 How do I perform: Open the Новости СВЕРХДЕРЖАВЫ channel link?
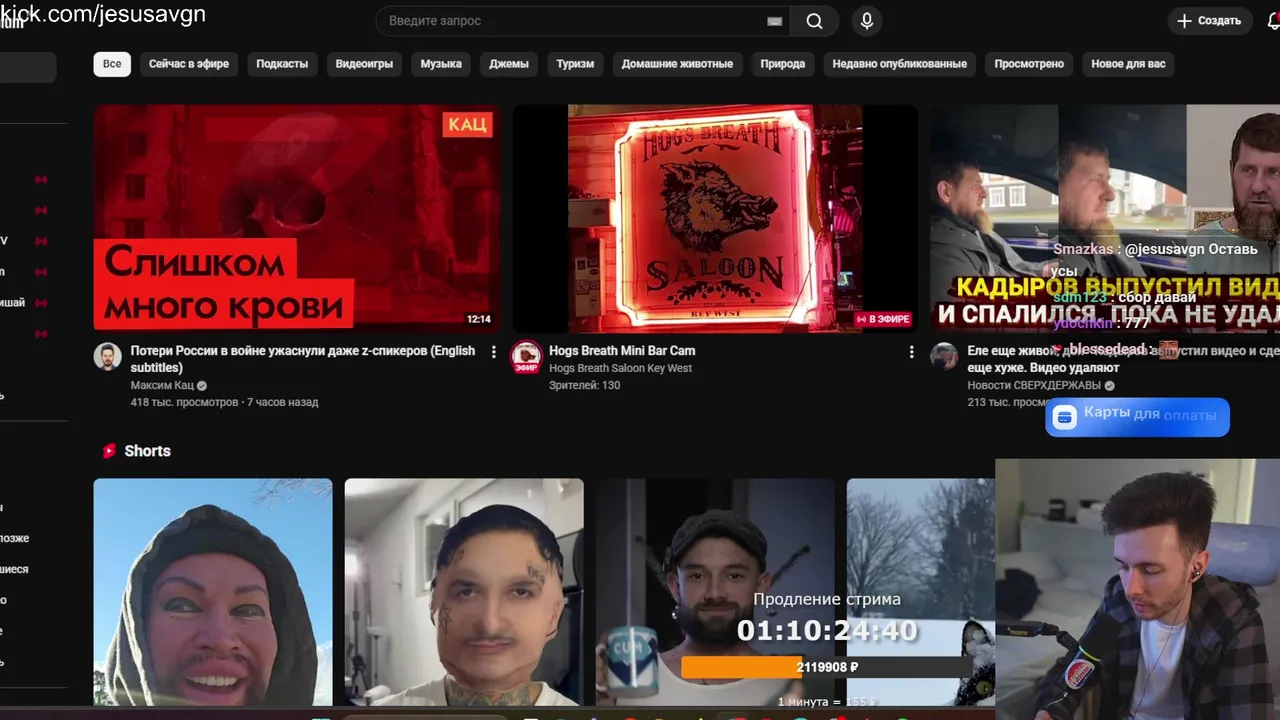click(1034, 385)
